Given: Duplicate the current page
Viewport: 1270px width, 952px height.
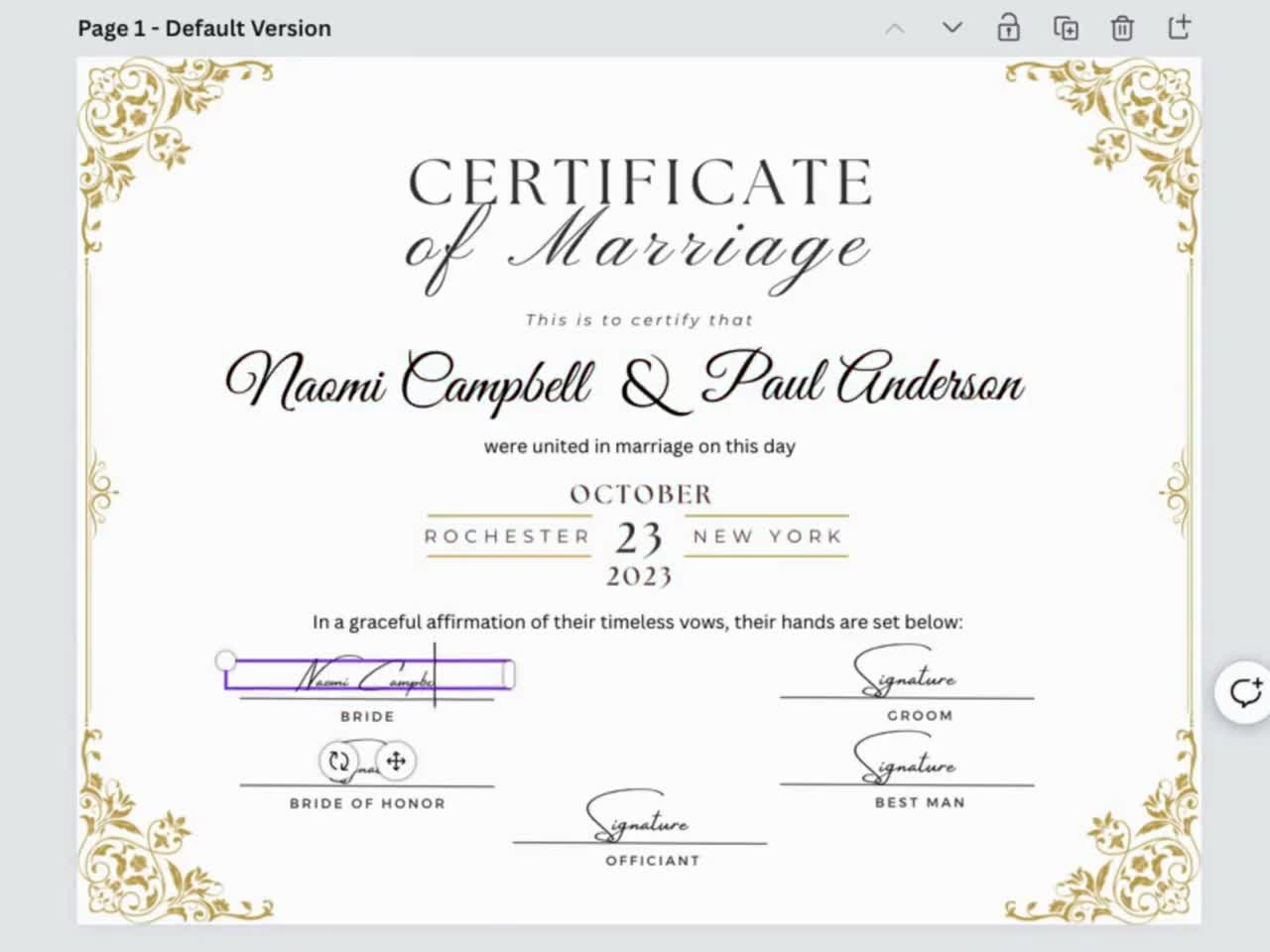Looking at the screenshot, I should pyautogui.click(x=1066, y=28).
